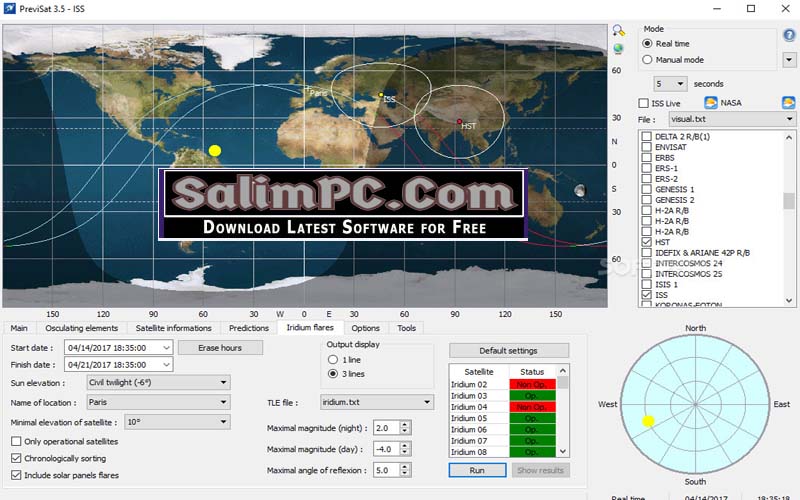
Task: Open the blue help question mark icon
Action: pyautogui.click(x=789, y=35)
